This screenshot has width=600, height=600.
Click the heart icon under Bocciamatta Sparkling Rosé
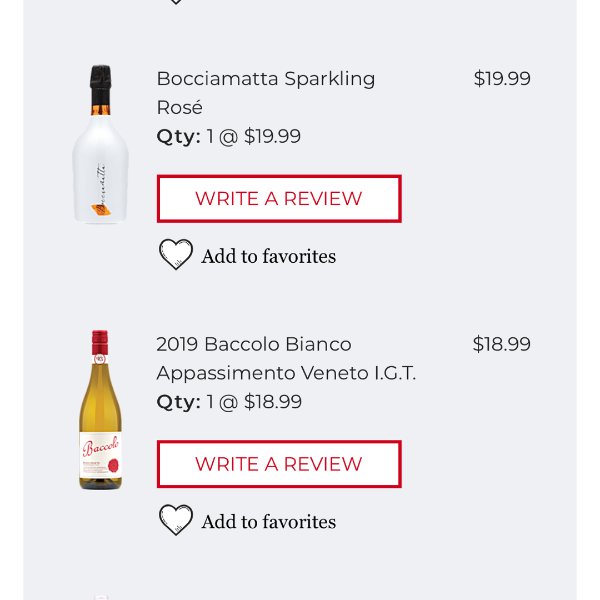click(x=176, y=254)
